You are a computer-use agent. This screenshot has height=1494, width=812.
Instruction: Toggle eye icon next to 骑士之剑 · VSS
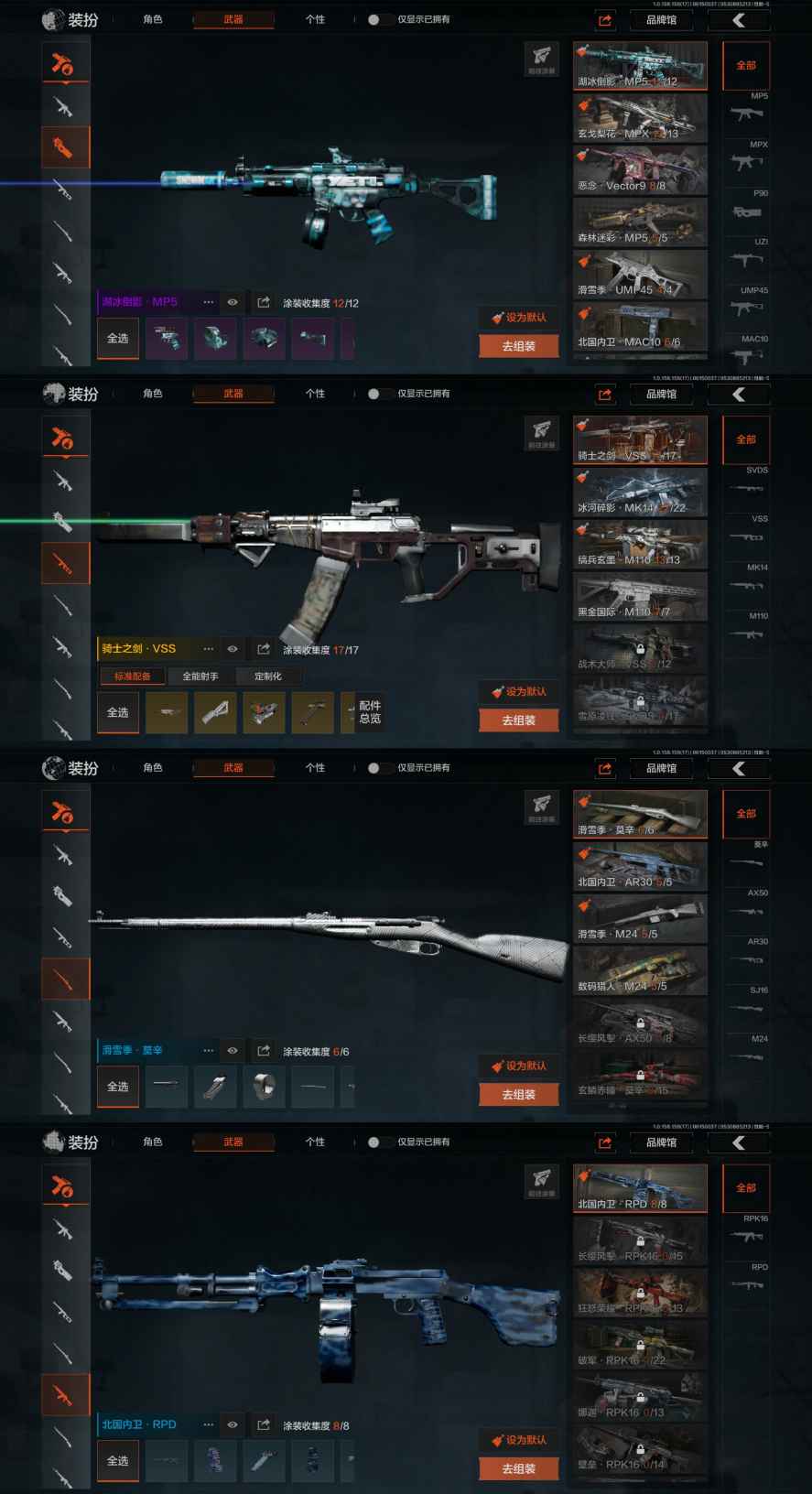click(x=233, y=649)
